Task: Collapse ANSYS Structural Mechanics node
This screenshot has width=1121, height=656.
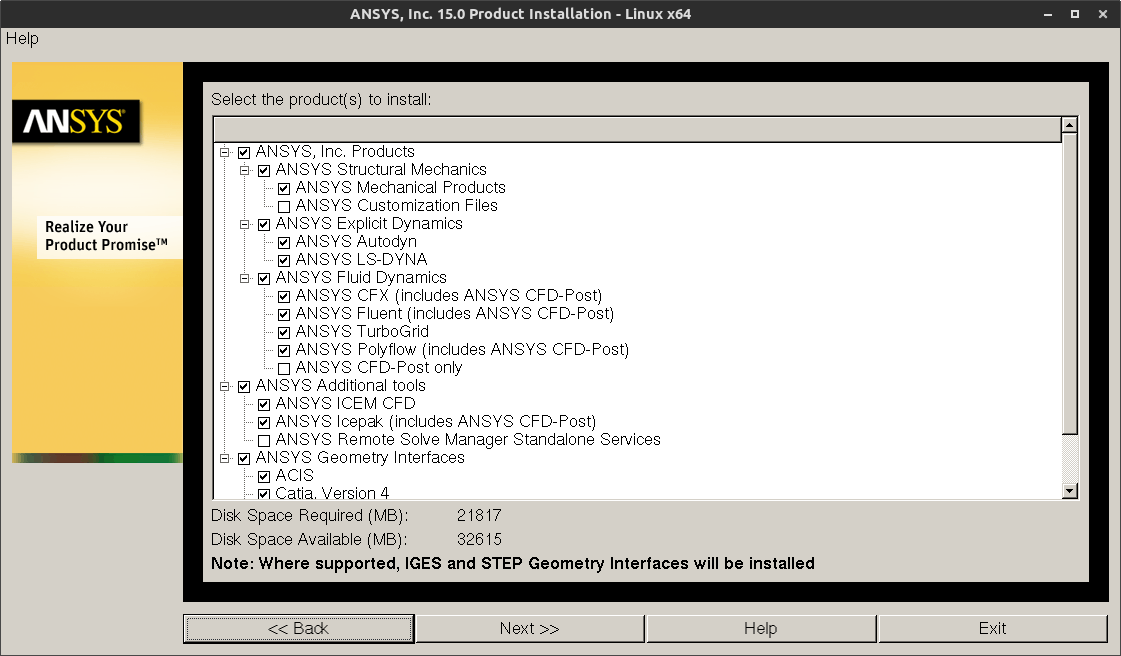Action: point(245,169)
